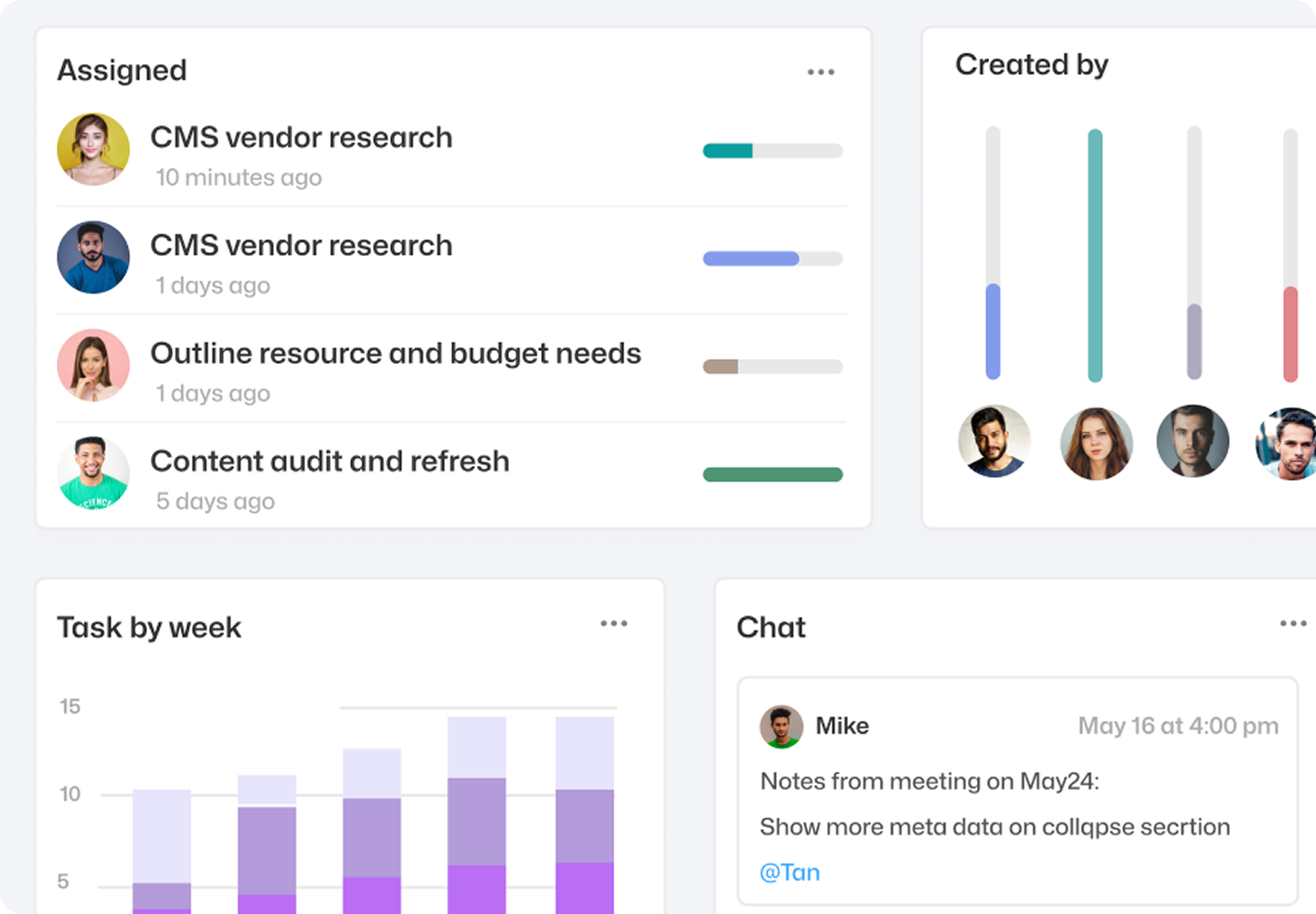Image resolution: width=1316 pixels, height=914 pixels.
Task: Click 'Show more meta data on collqpse secrtion' line
Action: 995,827
